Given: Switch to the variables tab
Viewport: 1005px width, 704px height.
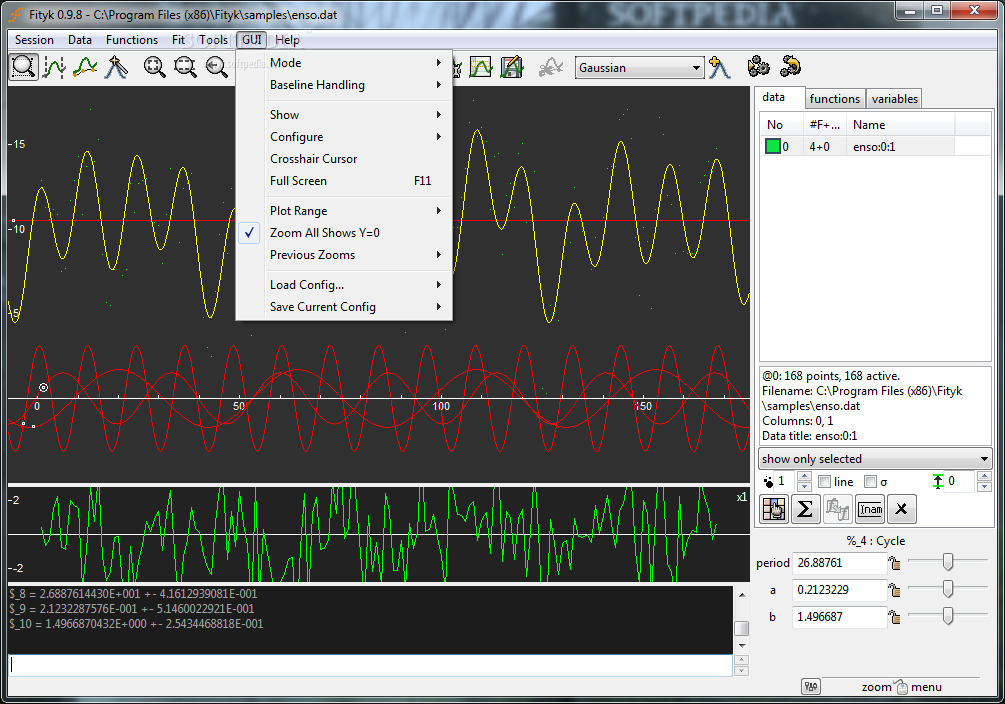Looking at the screenshot, I should click(894, 99).
